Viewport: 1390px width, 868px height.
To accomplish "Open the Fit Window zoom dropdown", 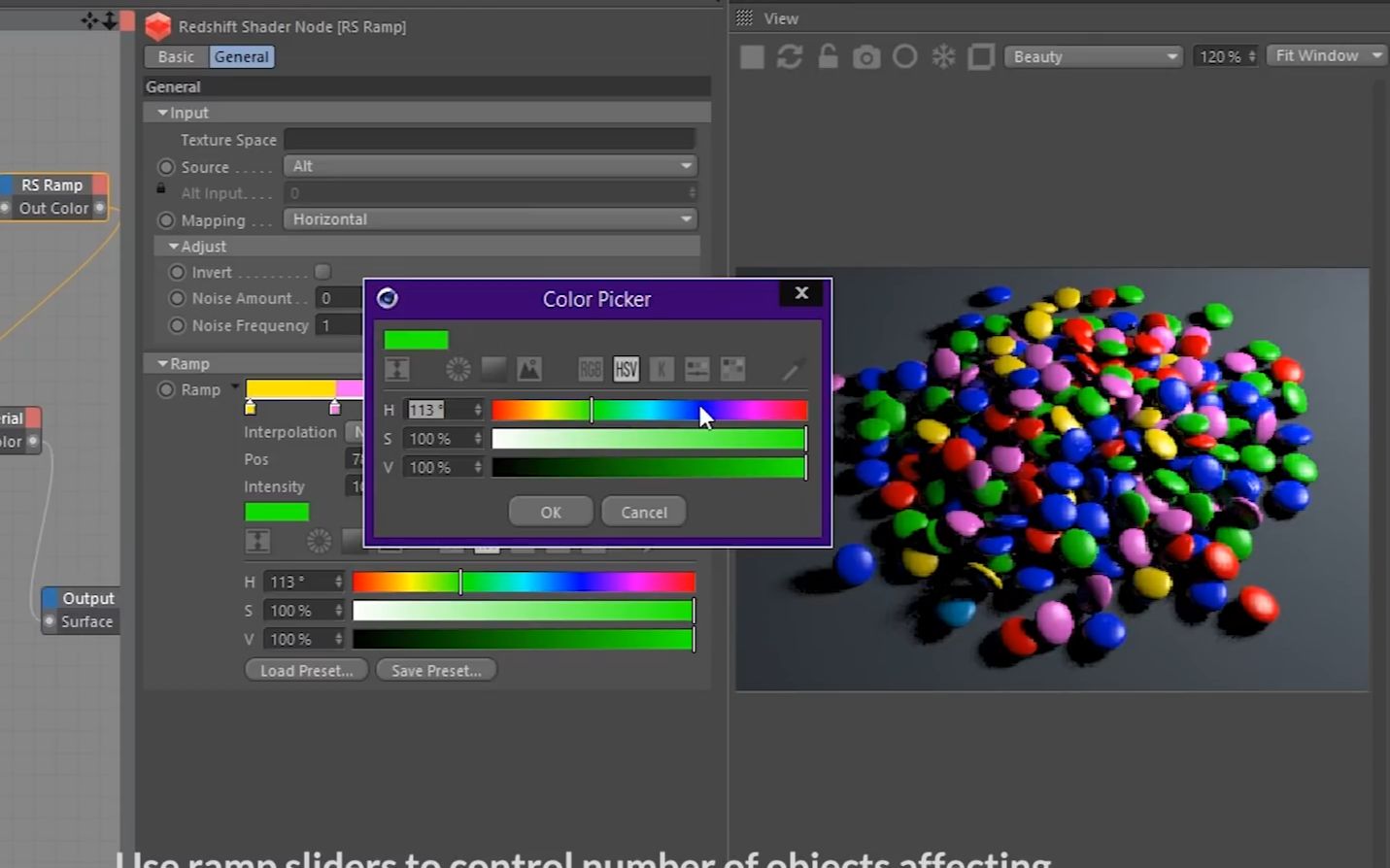I will point(1325,55).
